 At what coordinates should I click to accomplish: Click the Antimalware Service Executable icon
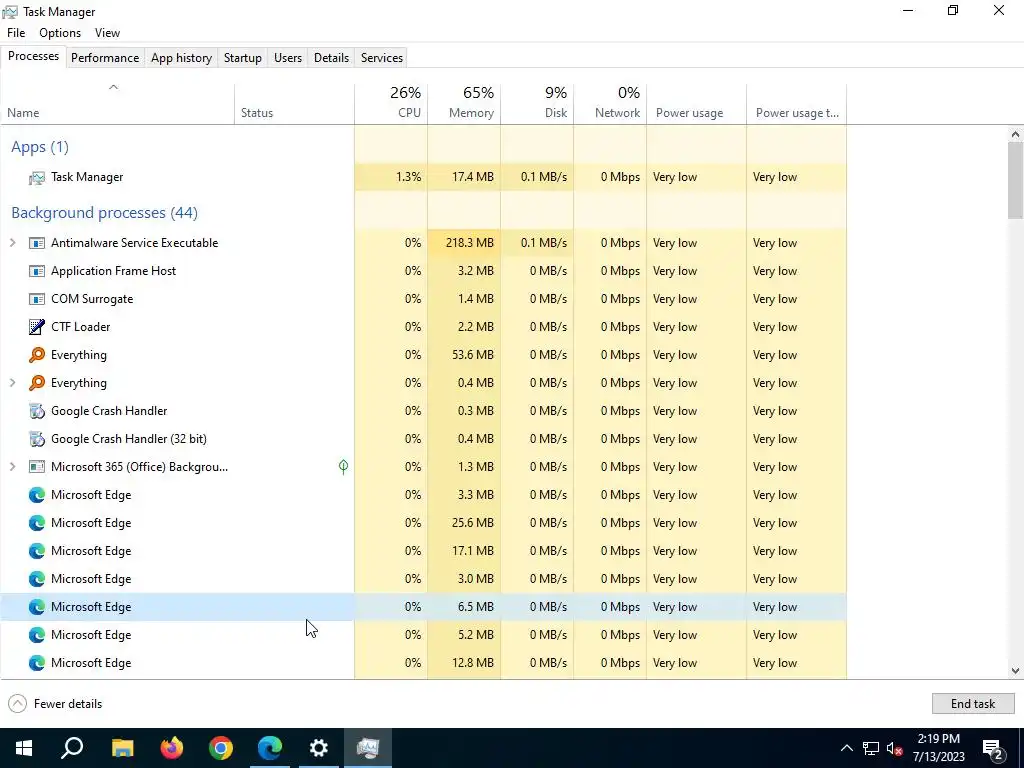click(x=37, y=243)
